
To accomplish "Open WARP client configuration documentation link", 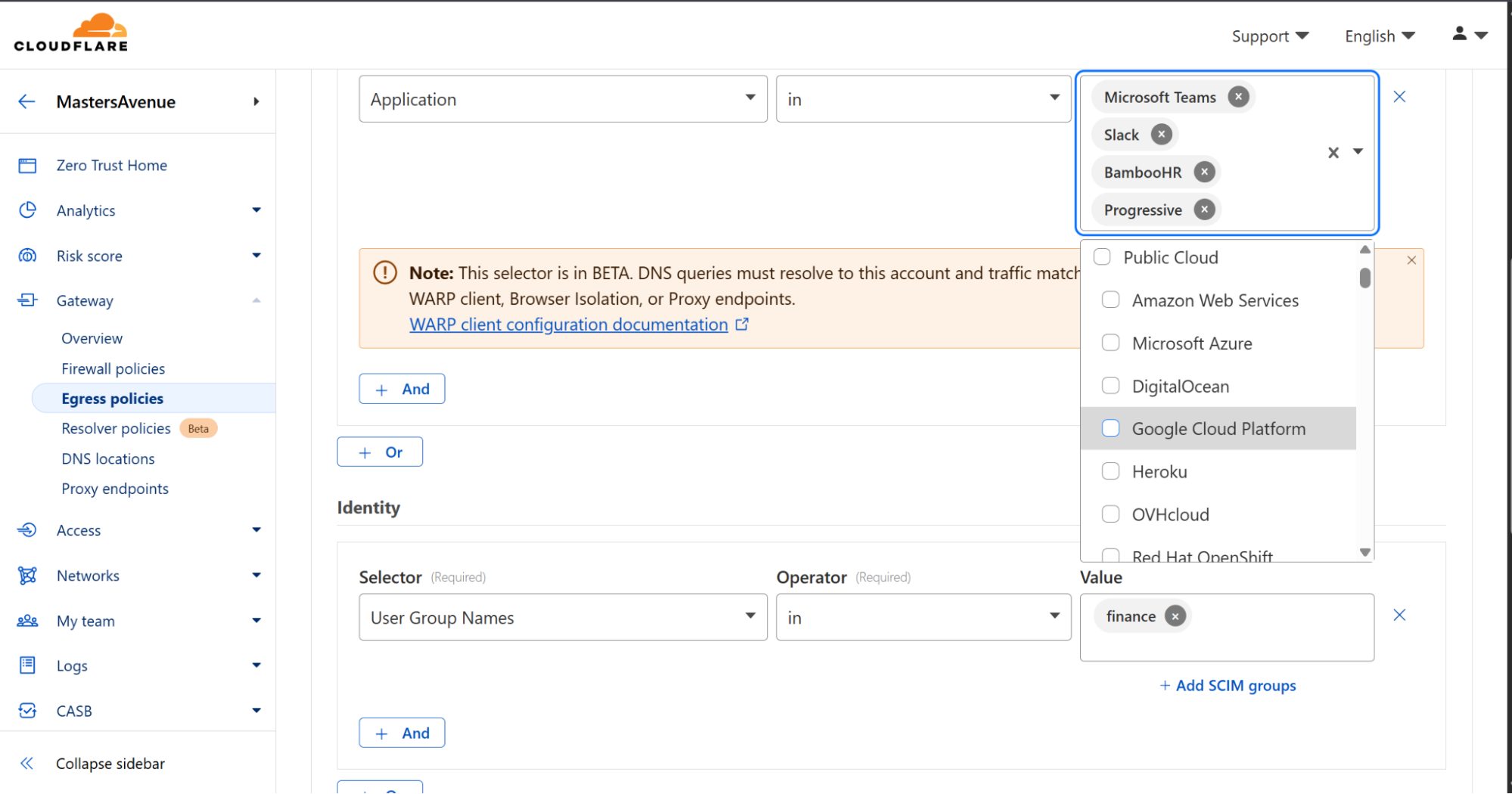I will tap(568, 324).
